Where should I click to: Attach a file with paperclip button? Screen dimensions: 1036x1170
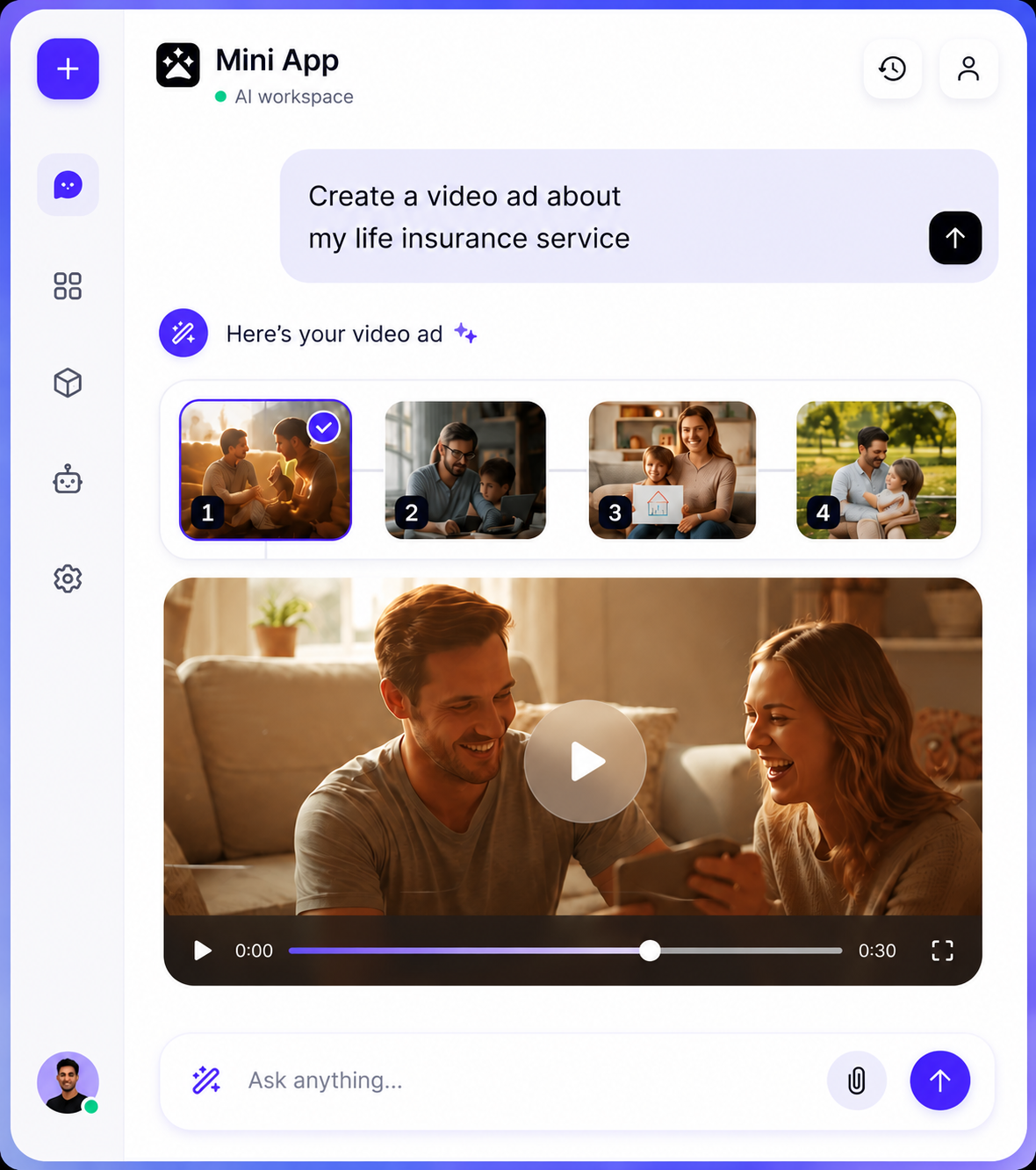click(857, 1080)
